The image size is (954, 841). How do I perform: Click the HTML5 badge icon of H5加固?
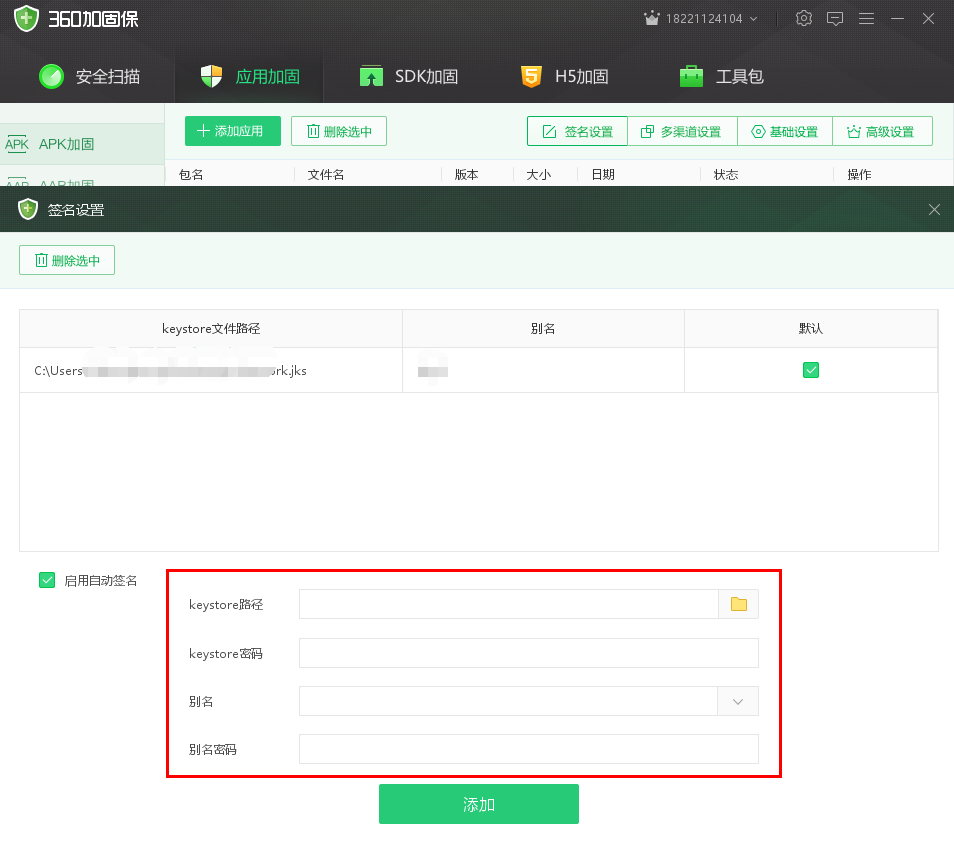531,77
